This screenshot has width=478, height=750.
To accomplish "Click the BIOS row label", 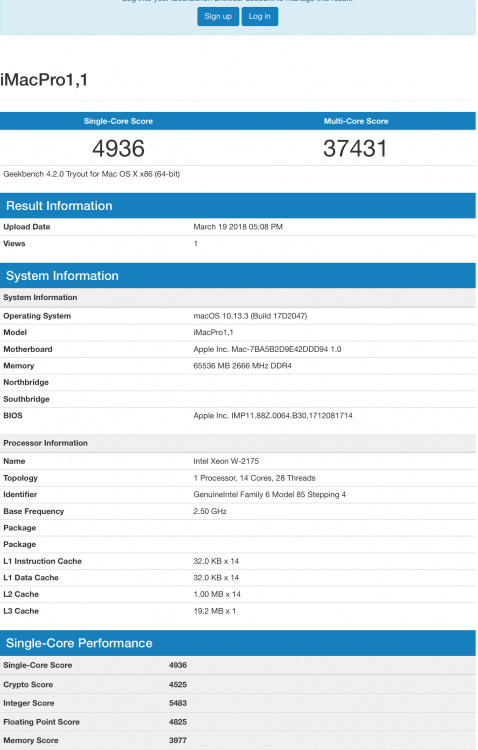I will (13, 416).
